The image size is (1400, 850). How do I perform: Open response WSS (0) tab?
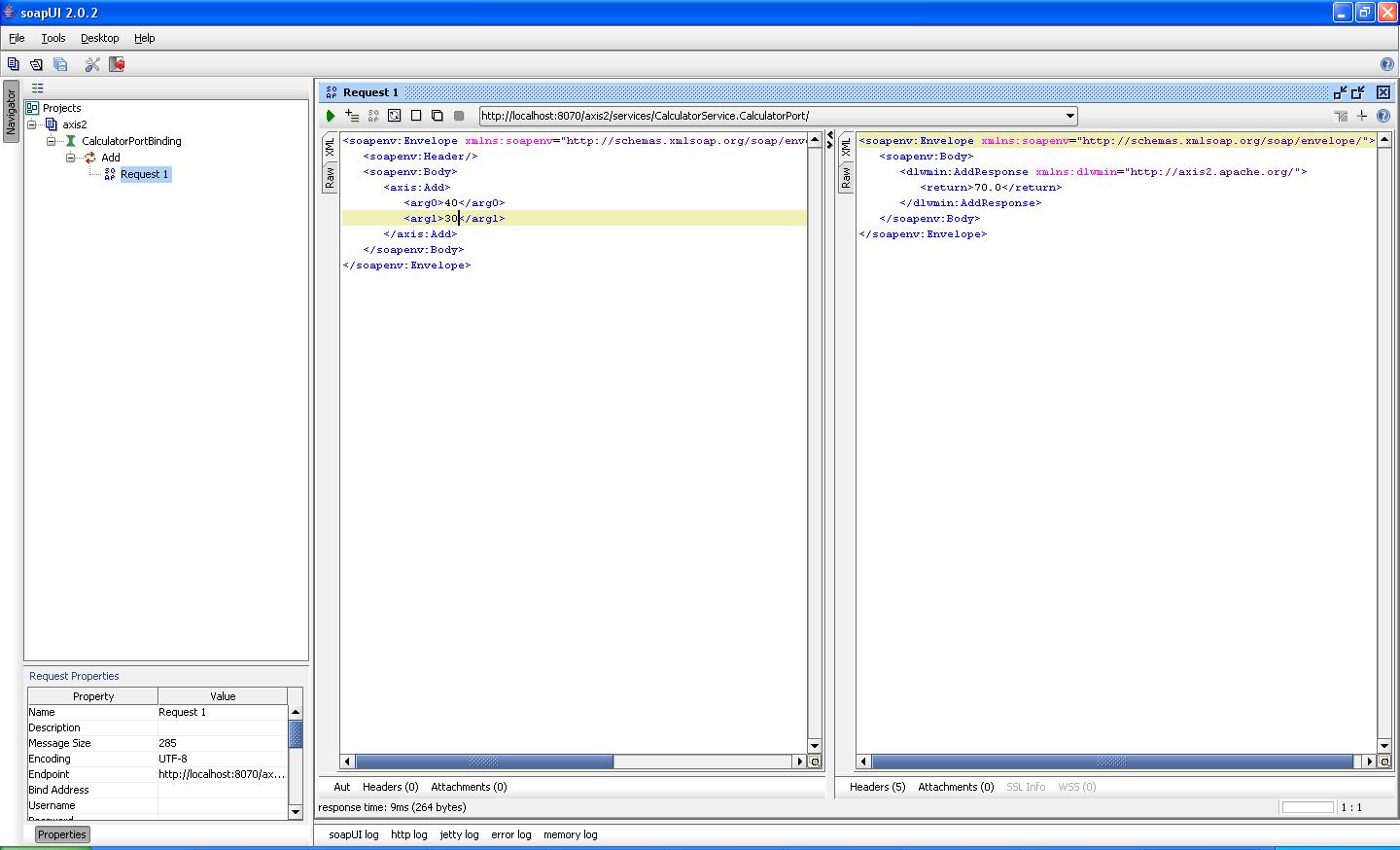pyautogui.click(x=1076, y=787)
